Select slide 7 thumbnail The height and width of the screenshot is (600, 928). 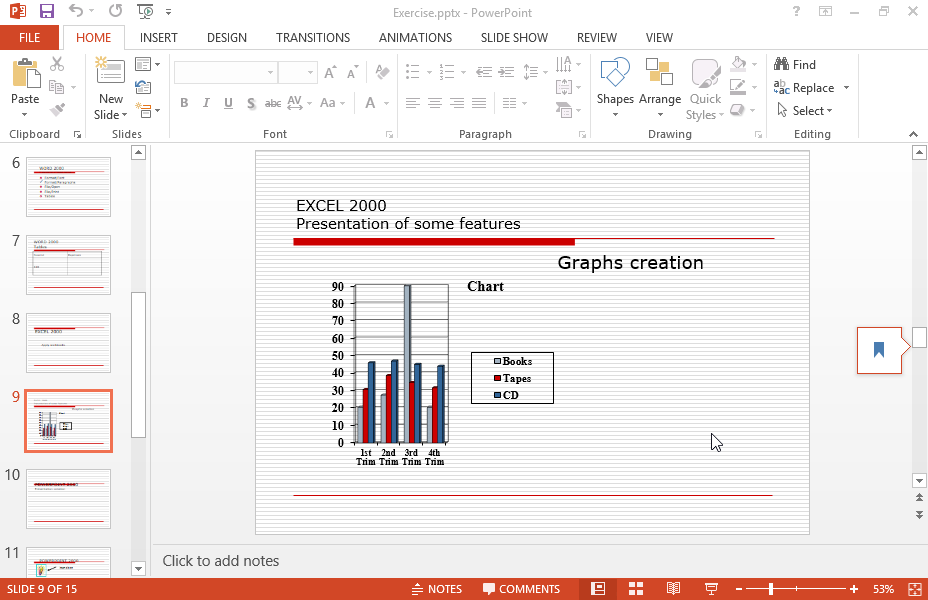[69, 264]
